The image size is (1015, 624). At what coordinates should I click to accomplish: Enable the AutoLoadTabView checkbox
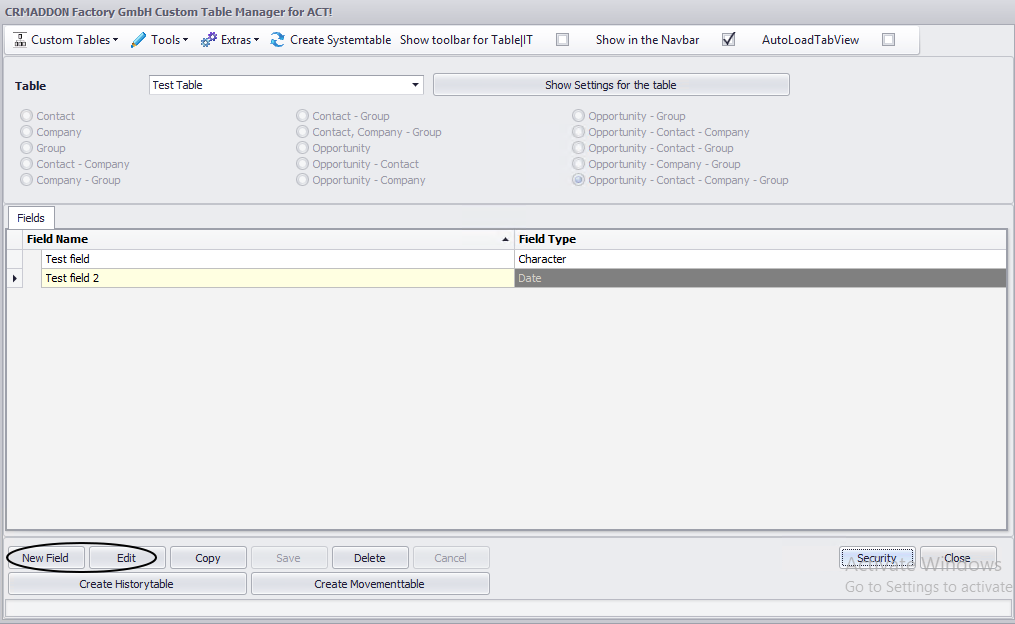coord(889,39)
